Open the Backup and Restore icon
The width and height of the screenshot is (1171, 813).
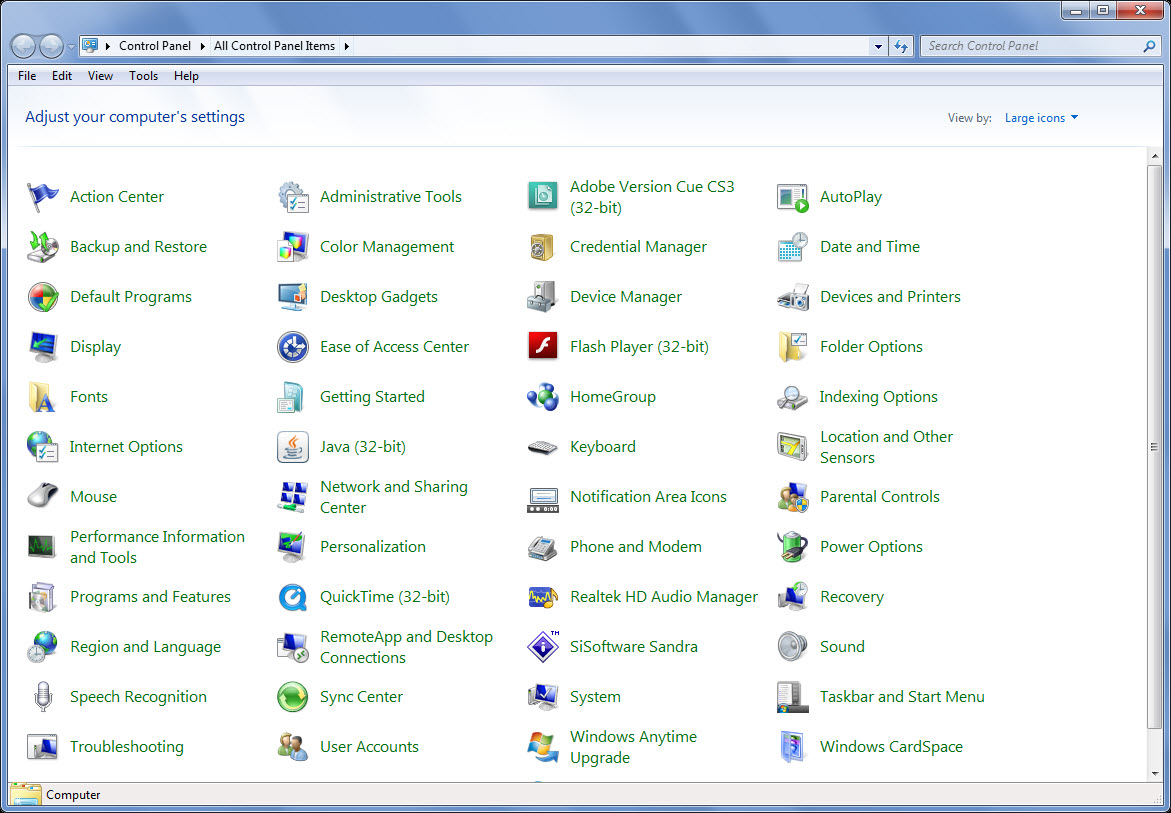43,247
